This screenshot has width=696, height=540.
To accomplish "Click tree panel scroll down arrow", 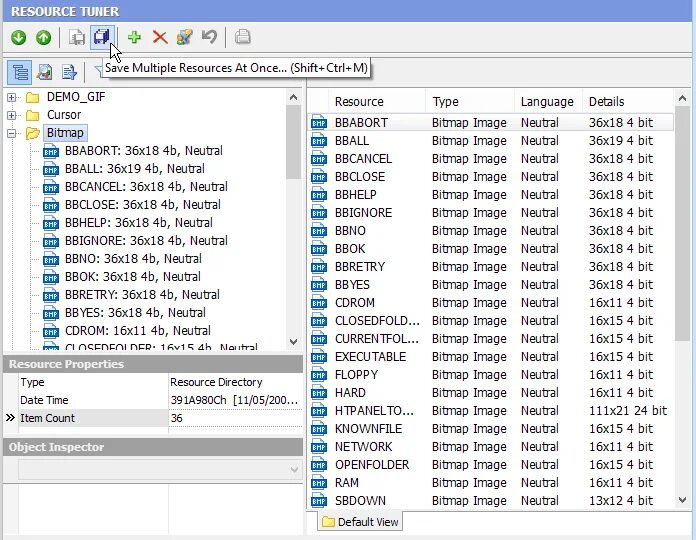I will [293, 342].
